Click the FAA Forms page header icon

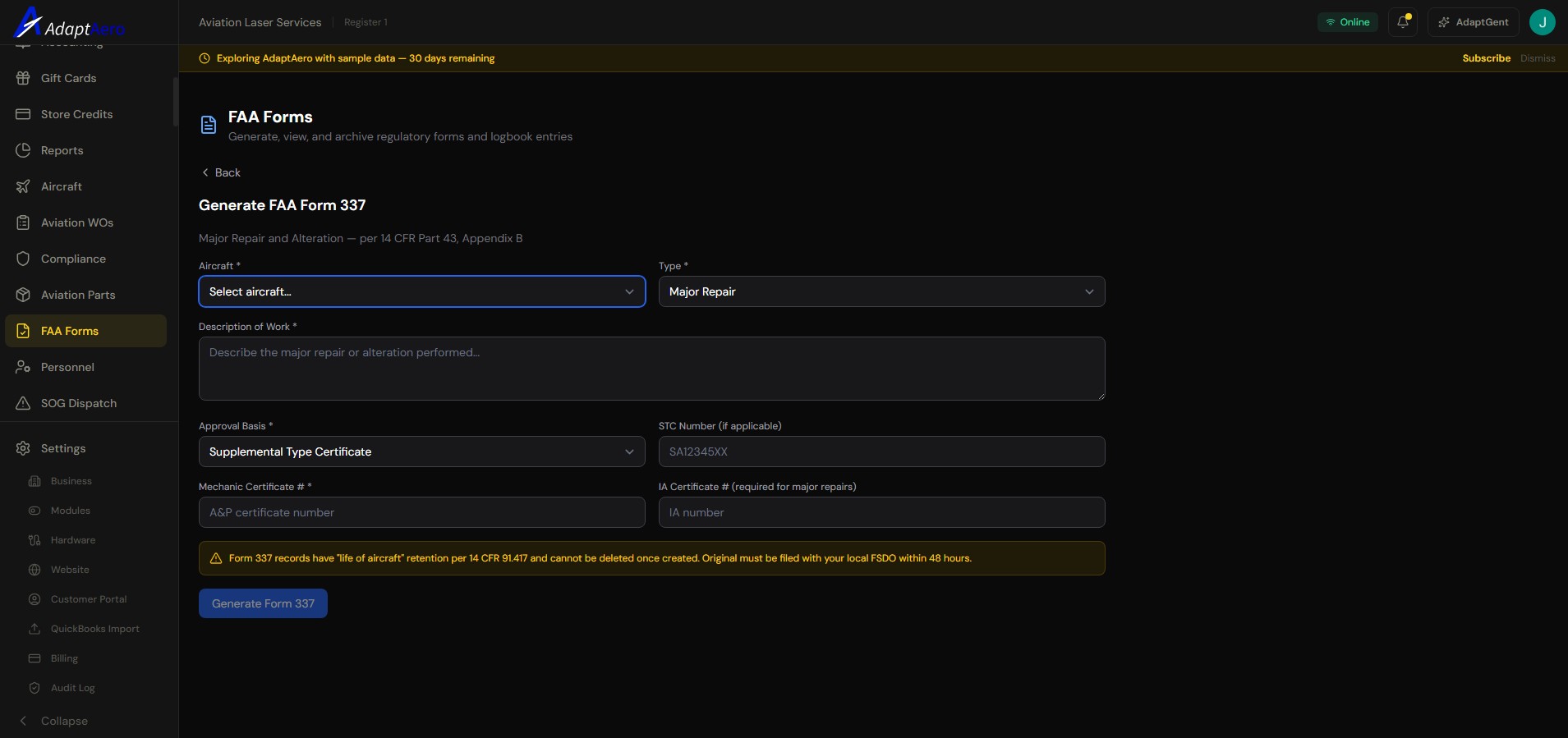209,125
